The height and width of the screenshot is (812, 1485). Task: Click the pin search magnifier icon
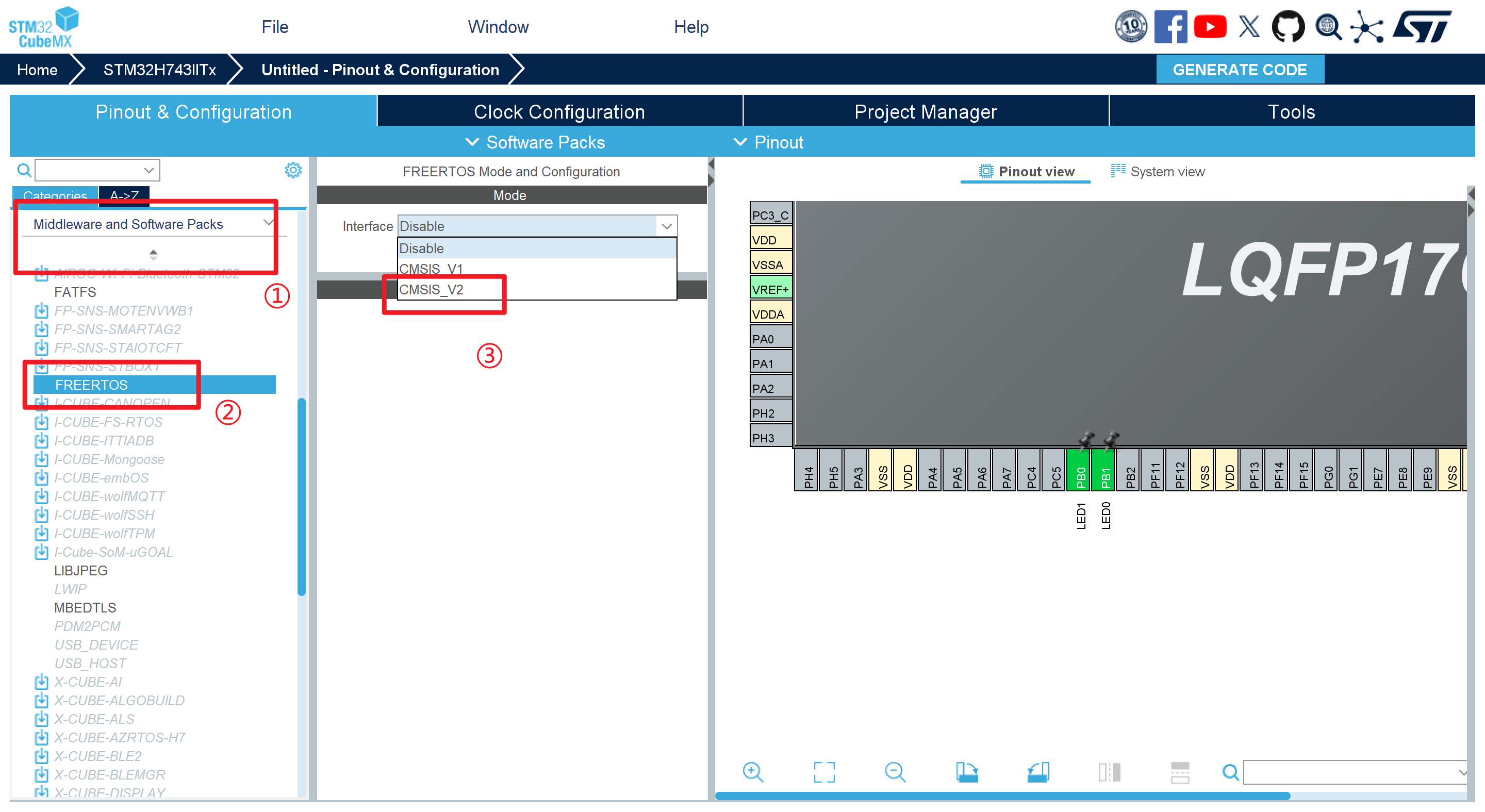(1230, 772)
